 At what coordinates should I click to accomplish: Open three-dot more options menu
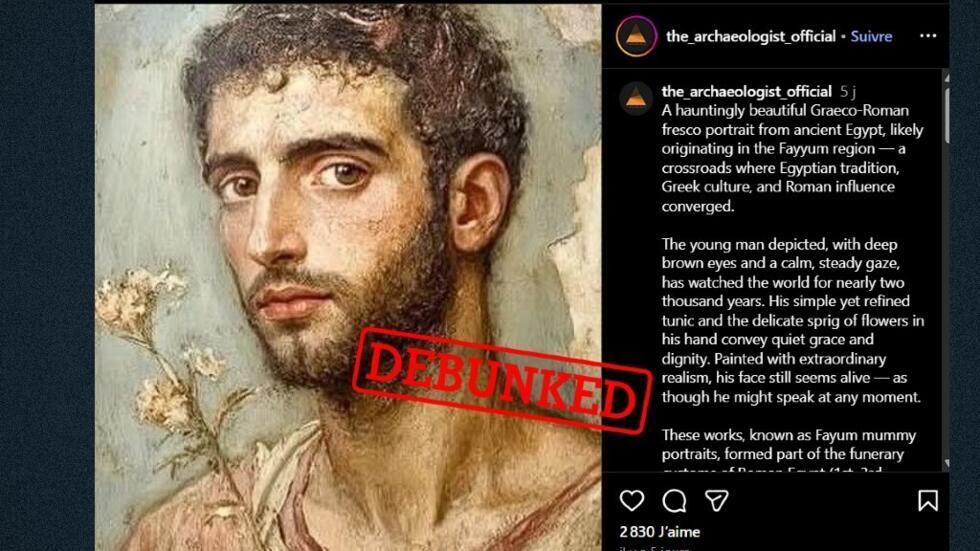(928, 36)
